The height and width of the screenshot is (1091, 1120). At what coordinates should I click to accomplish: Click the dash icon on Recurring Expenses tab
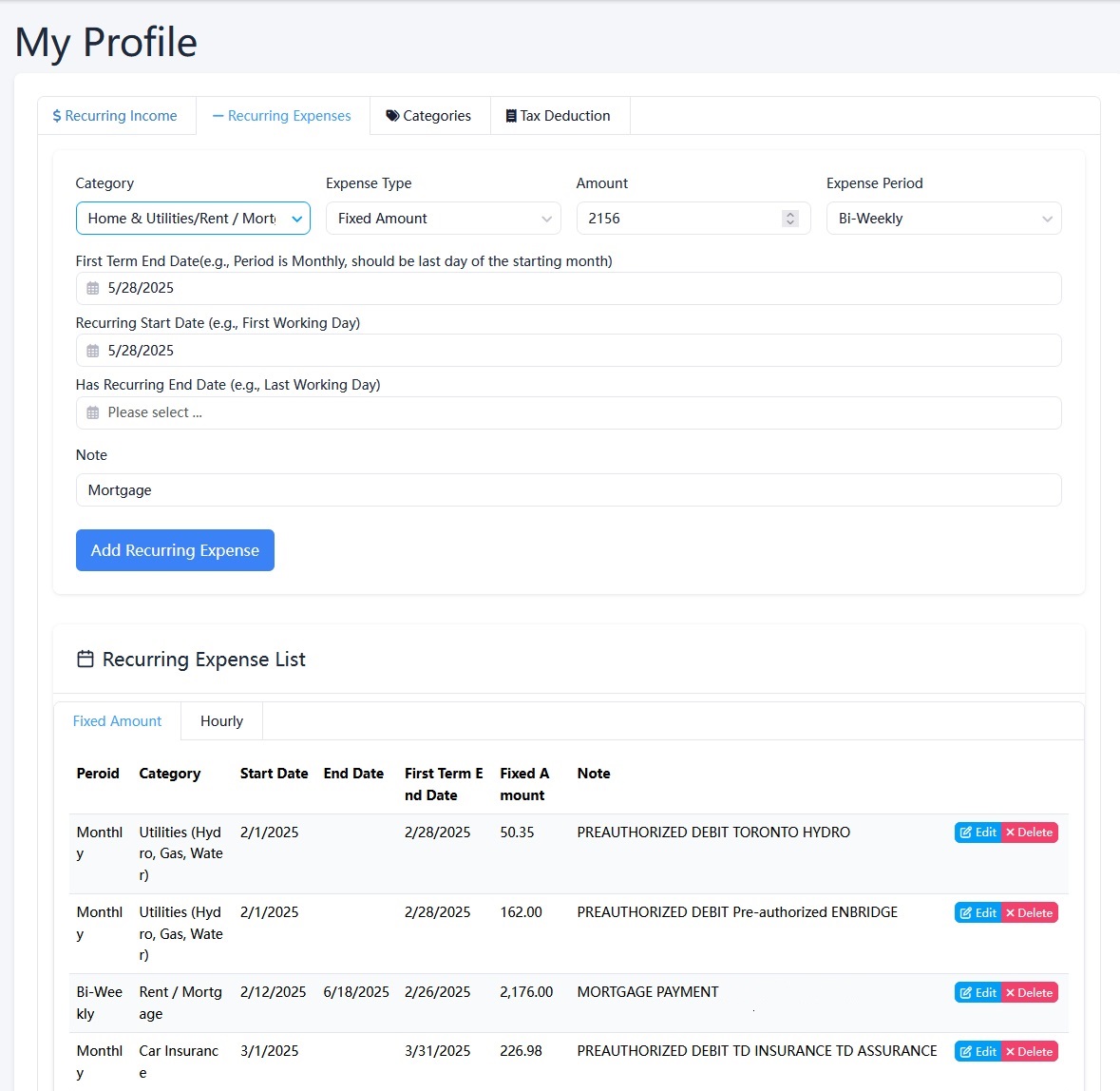216,115
